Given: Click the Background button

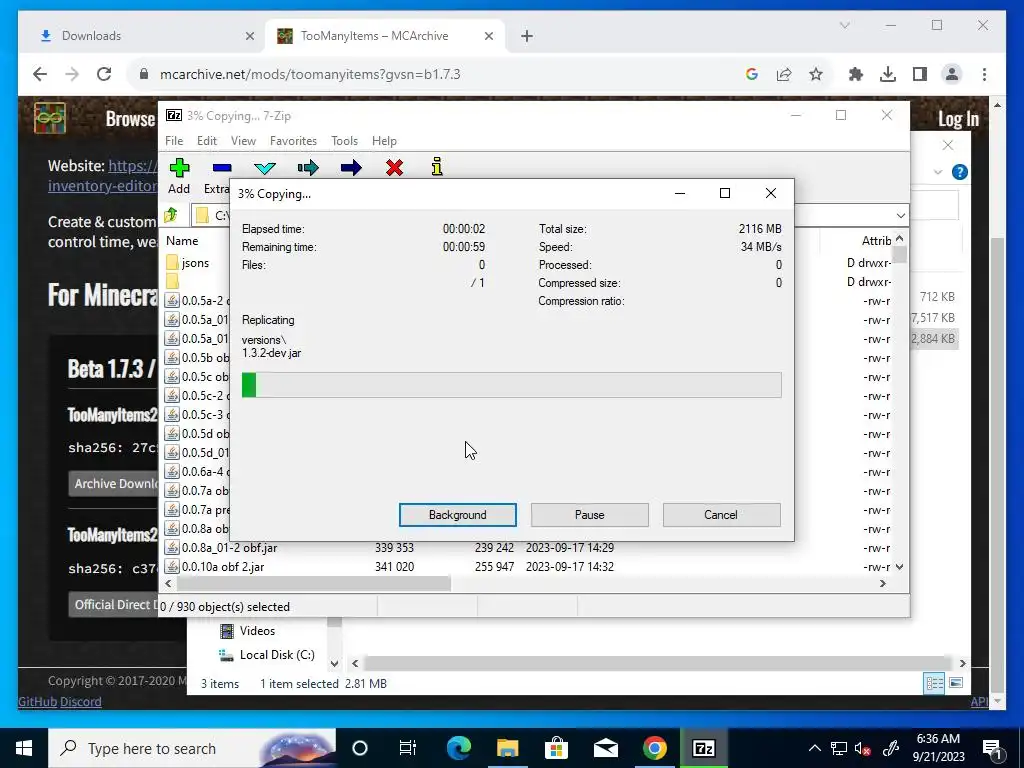Looking at the screenshot, I should coord(457,515).
